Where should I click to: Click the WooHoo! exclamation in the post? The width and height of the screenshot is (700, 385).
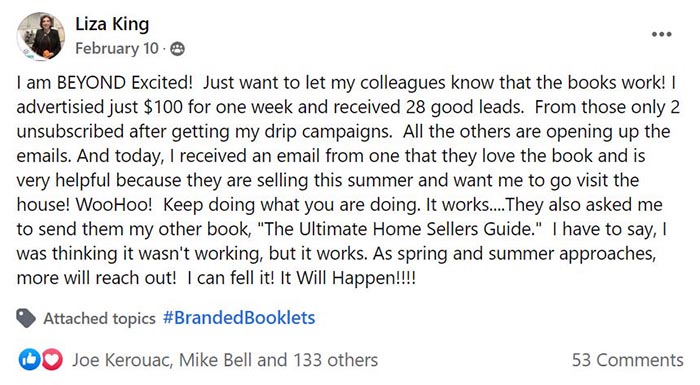(x=114, y=205)
